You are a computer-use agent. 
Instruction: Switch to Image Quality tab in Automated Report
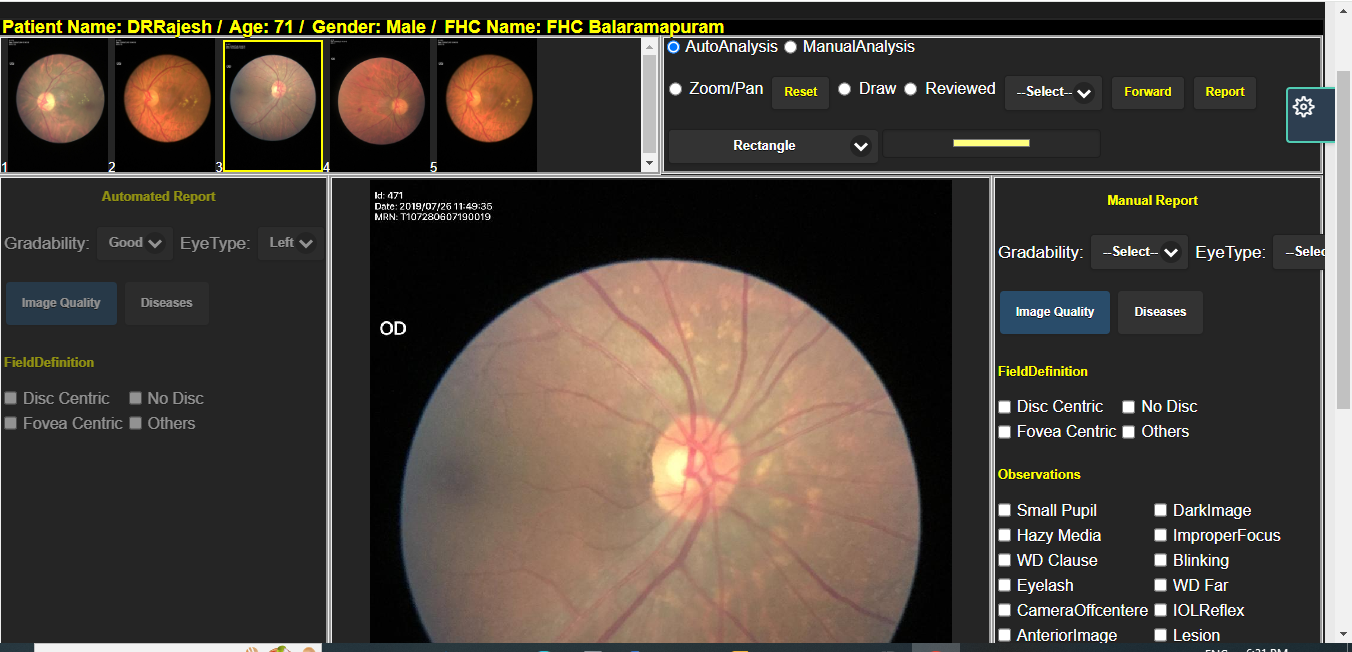tap(61, 303)
